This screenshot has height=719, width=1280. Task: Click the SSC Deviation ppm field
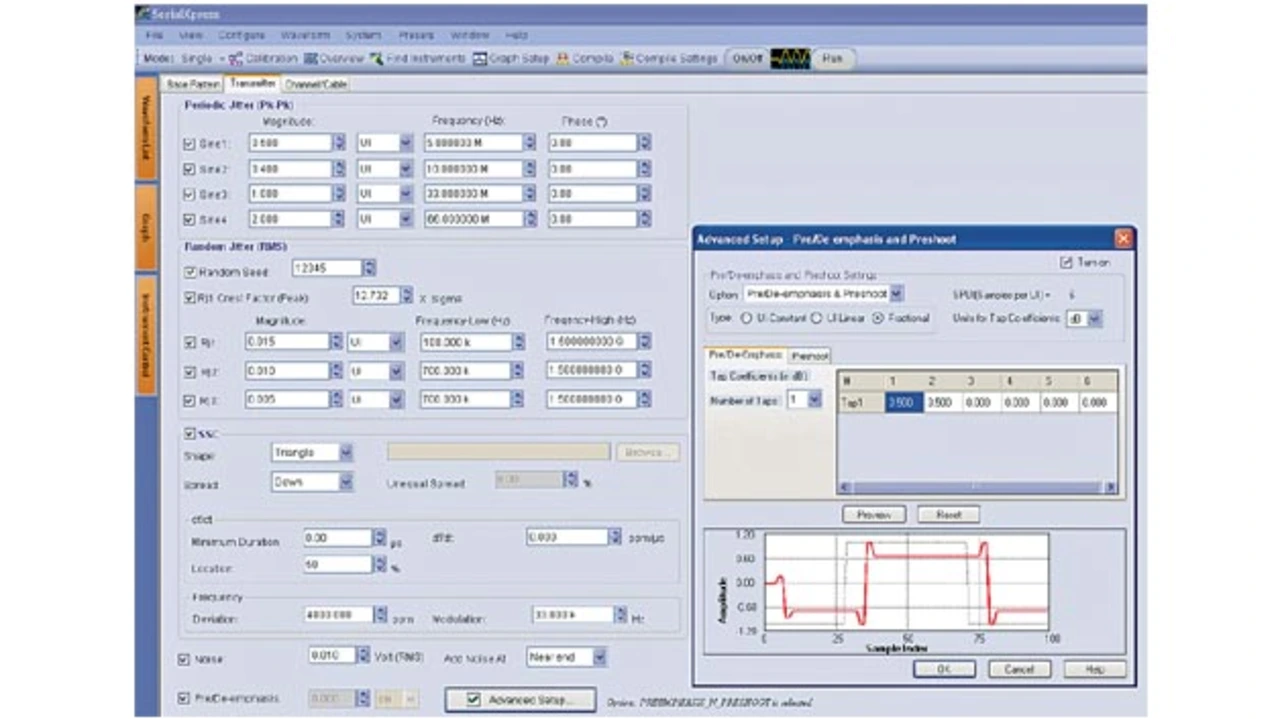pos(338,616)
